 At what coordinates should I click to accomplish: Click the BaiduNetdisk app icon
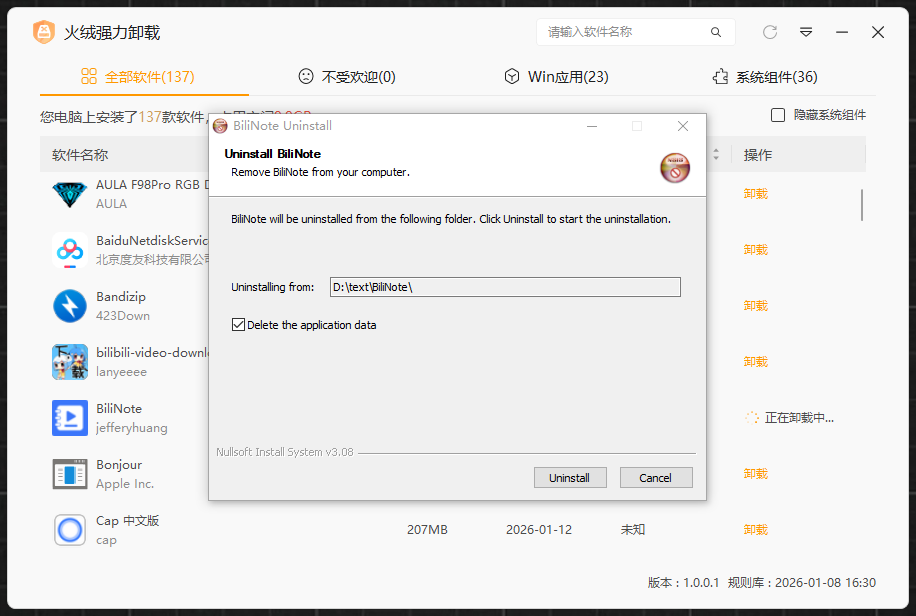[70, 250]
